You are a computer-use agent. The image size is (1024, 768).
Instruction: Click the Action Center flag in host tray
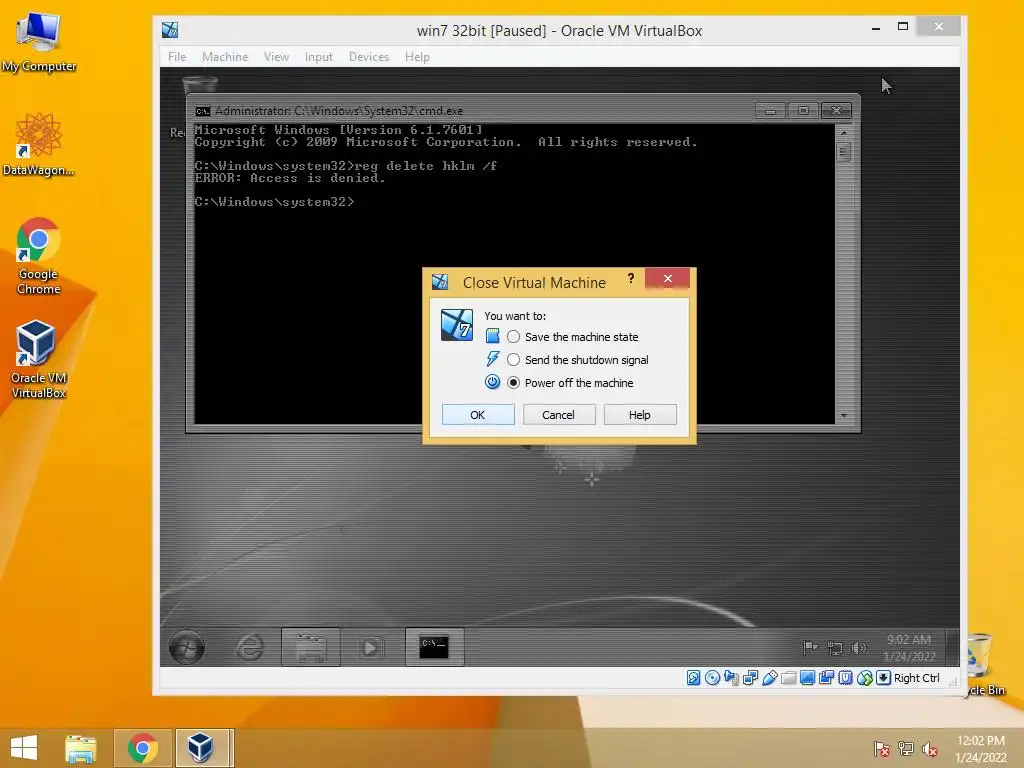pyautogui.click(x=882, y=749)
